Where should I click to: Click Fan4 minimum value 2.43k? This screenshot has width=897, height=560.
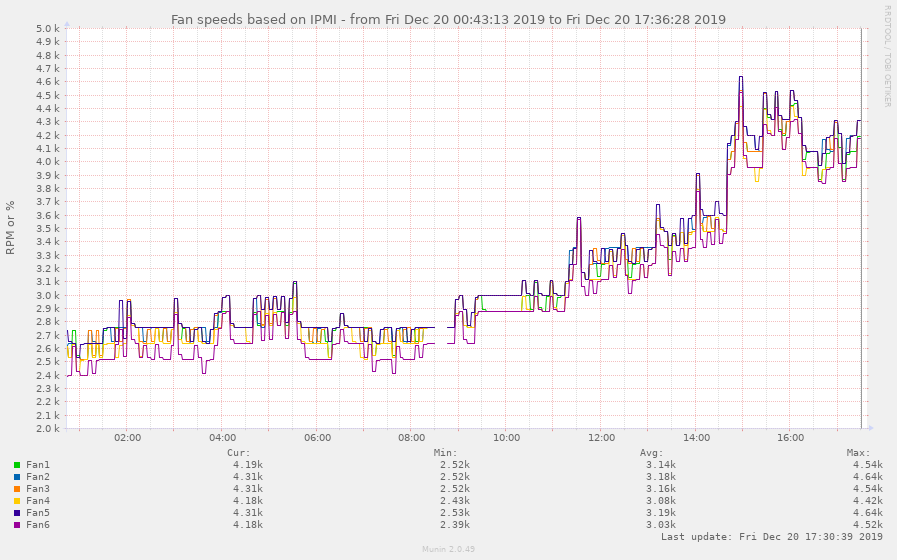point(455,501)
